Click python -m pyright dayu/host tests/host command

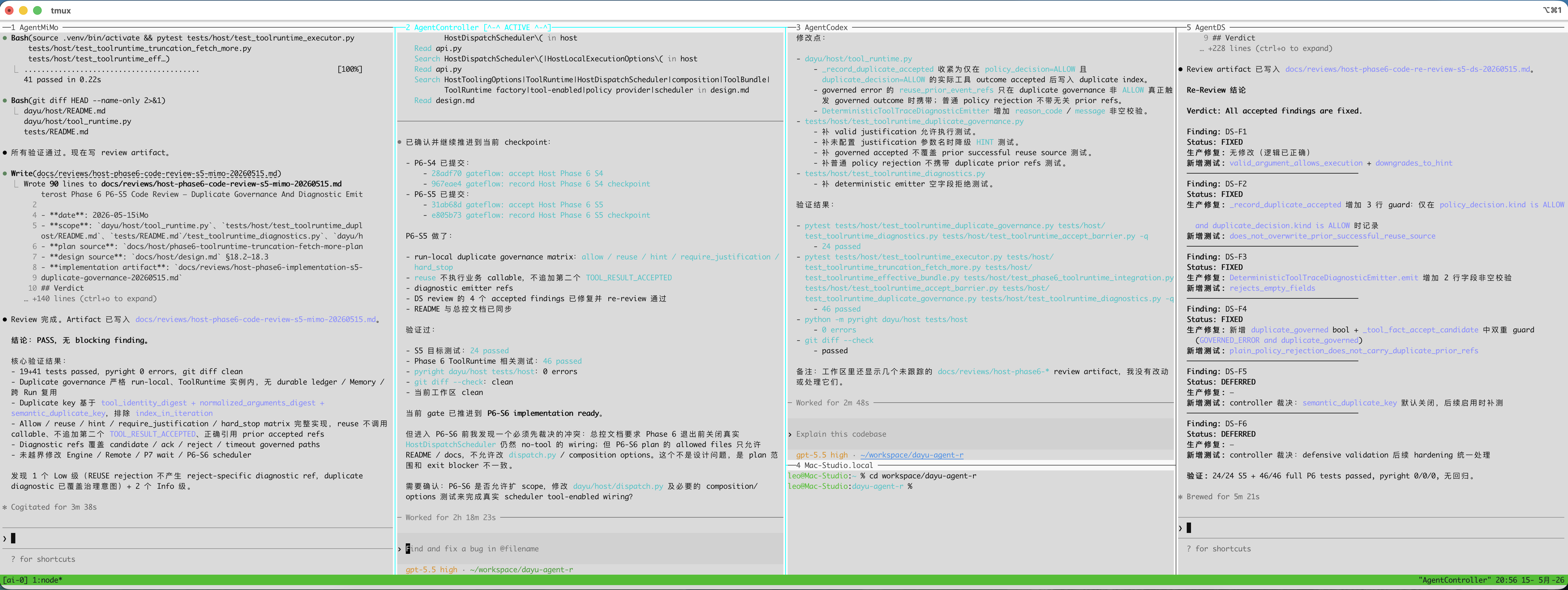click(886, 320)
